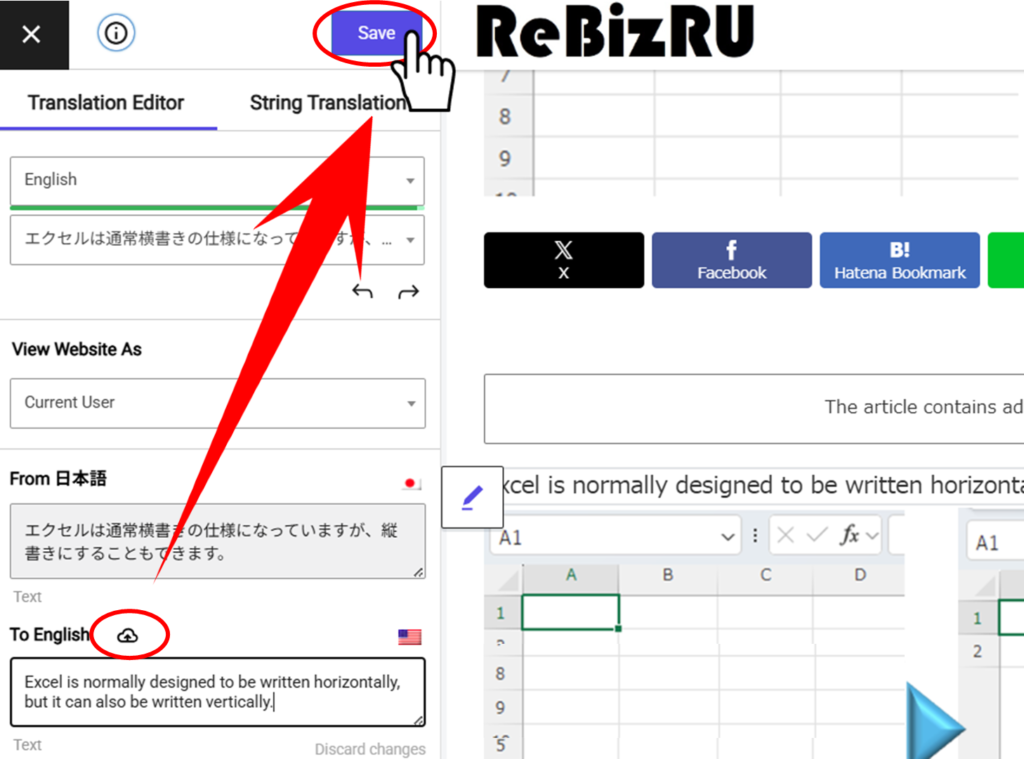Screen dimensions: 1024x759
Task: Click the English translation text field
Action: point(217,692)
